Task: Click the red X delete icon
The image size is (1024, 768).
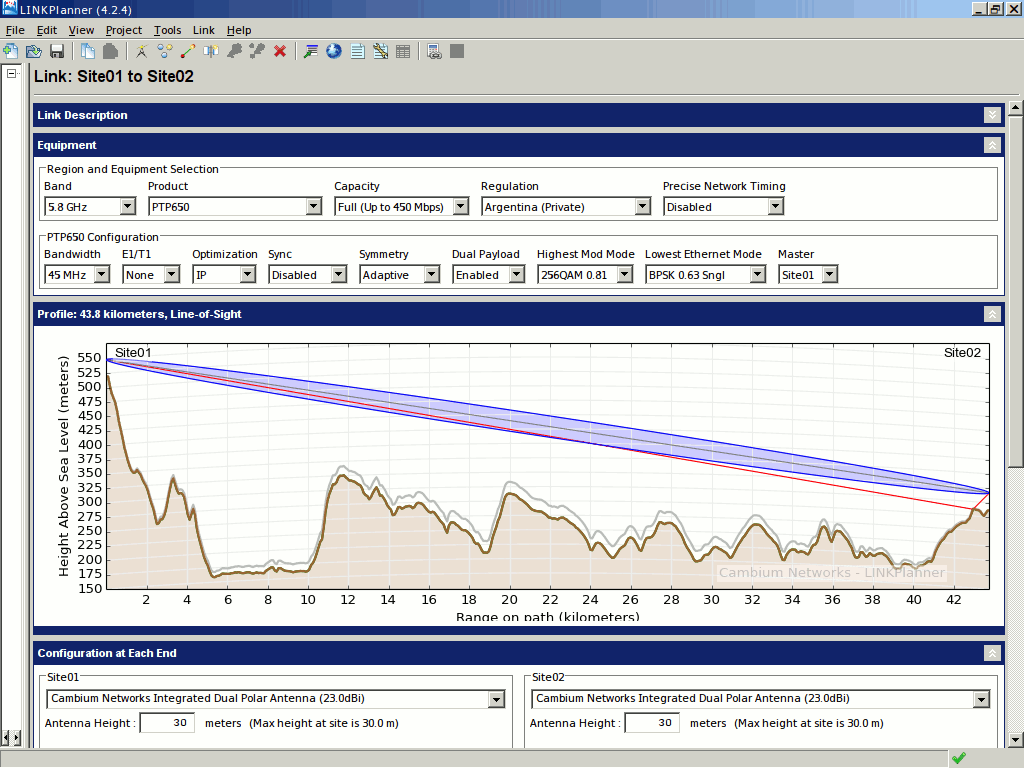Action: click(280, 51)
